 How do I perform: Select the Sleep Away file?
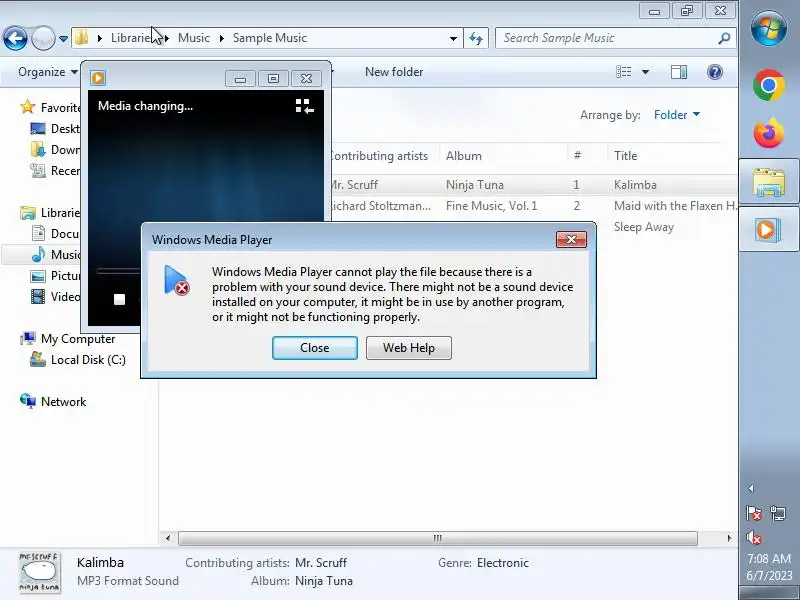[x=643, y=227]
